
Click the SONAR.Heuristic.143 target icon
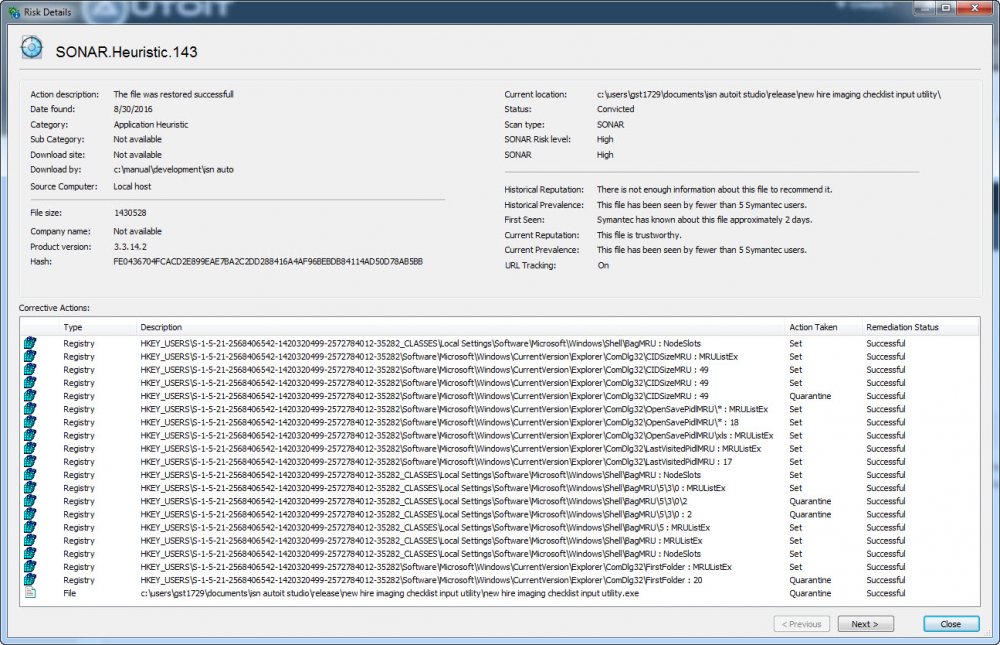pyautogui.click(x=31, y=48)
